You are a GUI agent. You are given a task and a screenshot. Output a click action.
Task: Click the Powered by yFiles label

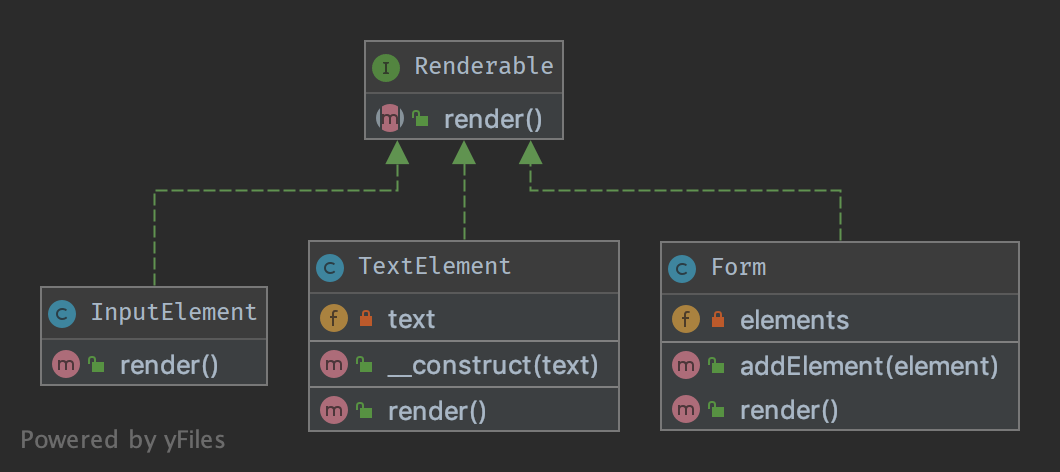(123, 440)
